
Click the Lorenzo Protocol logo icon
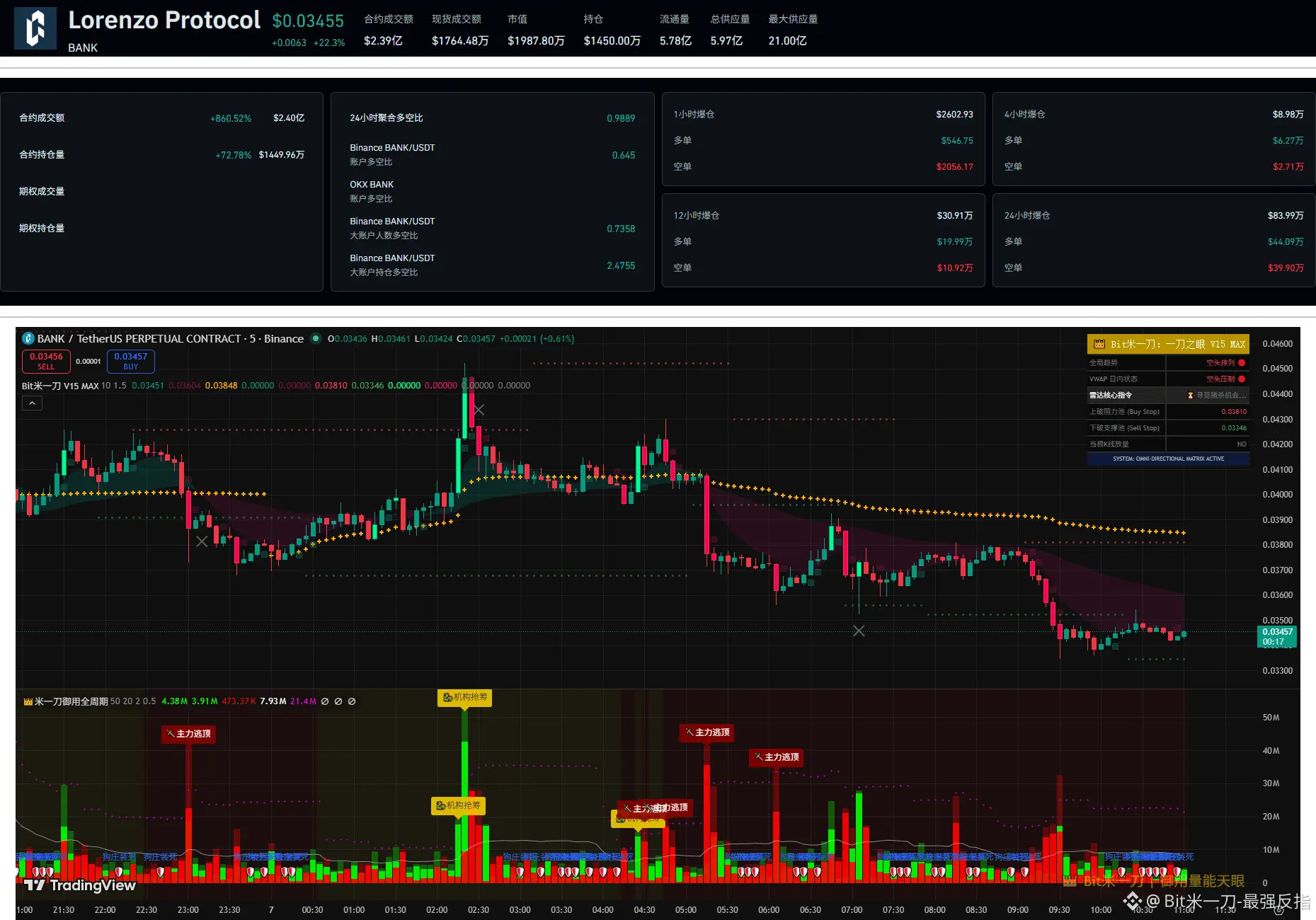pyautogui.click(x=35, y=28)
